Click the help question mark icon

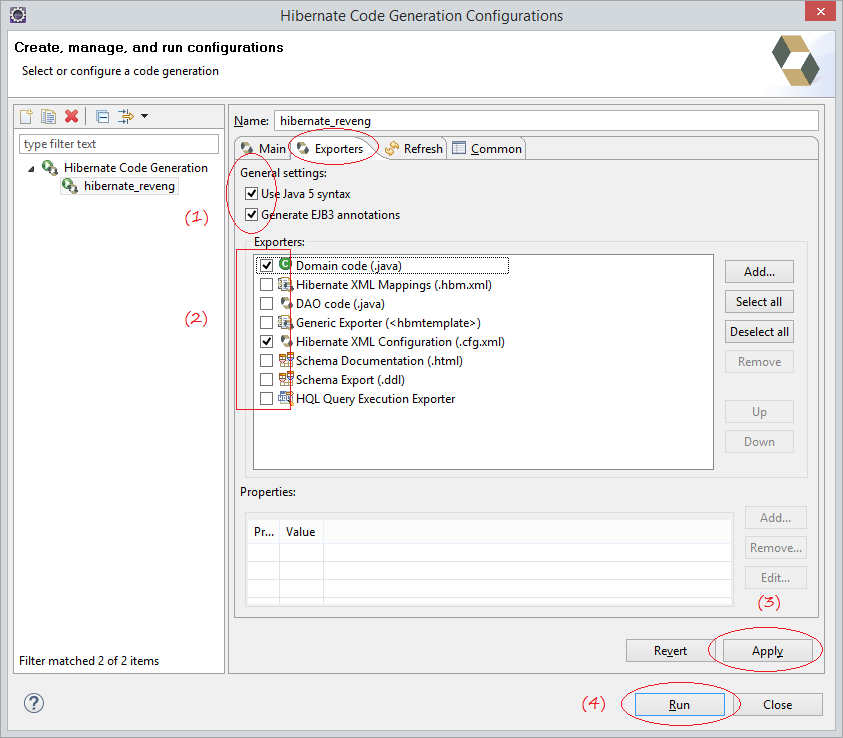point(34,703)
